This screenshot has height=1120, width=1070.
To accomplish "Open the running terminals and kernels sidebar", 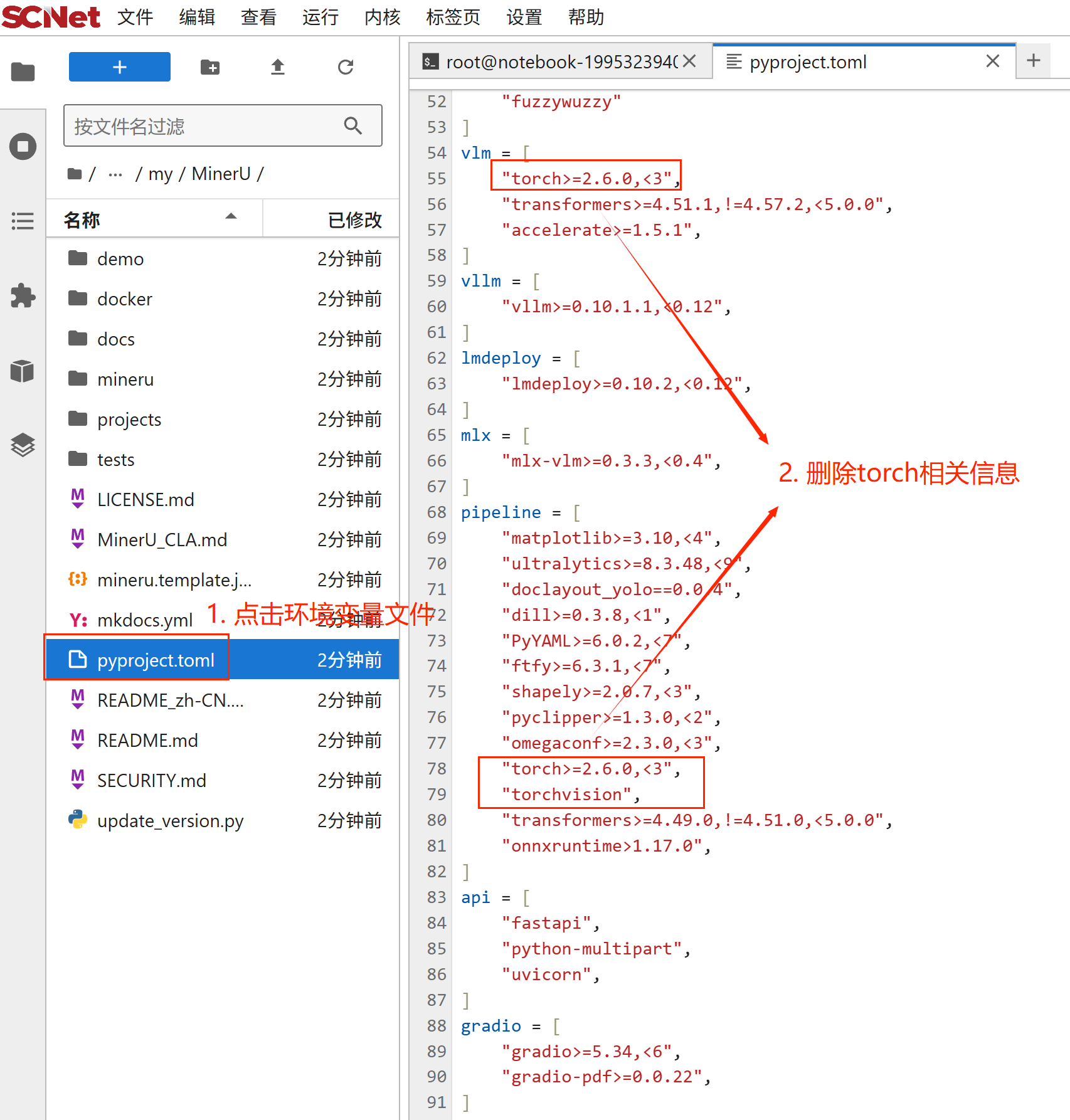I will [23, 147].
